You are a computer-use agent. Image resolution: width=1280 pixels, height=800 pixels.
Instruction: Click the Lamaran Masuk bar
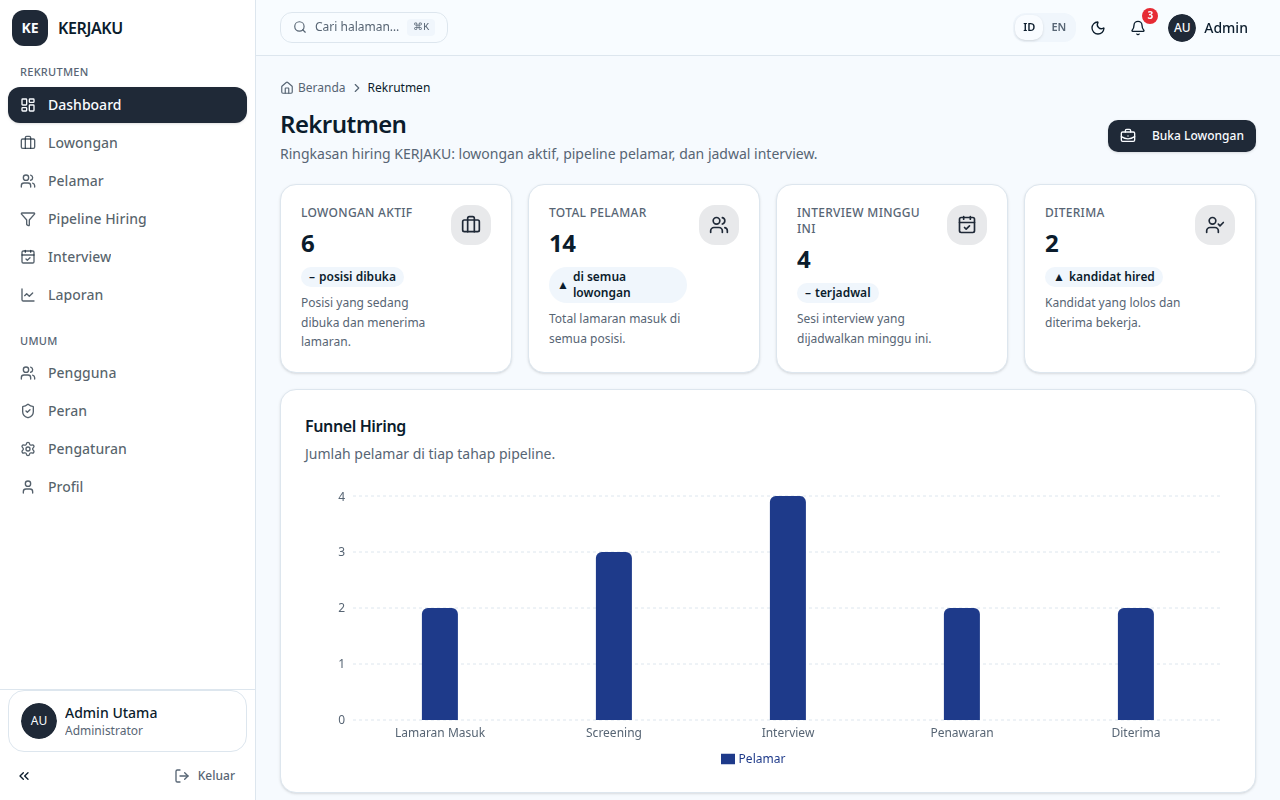(440, 664)
